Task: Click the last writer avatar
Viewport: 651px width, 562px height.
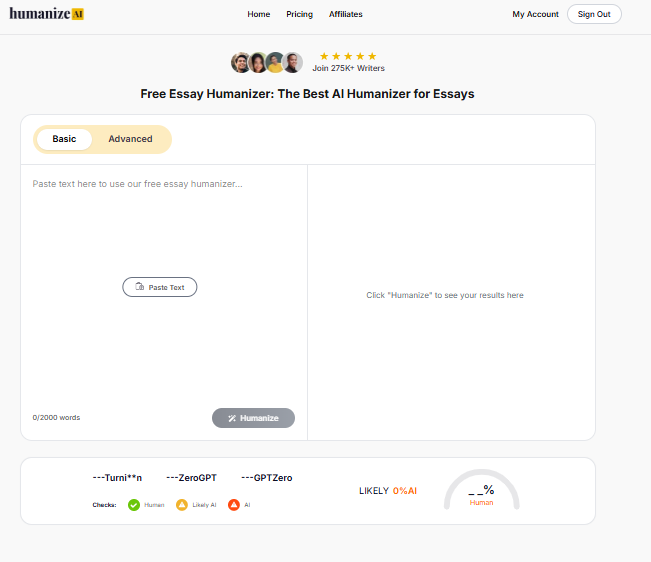Action: [293, 63]
